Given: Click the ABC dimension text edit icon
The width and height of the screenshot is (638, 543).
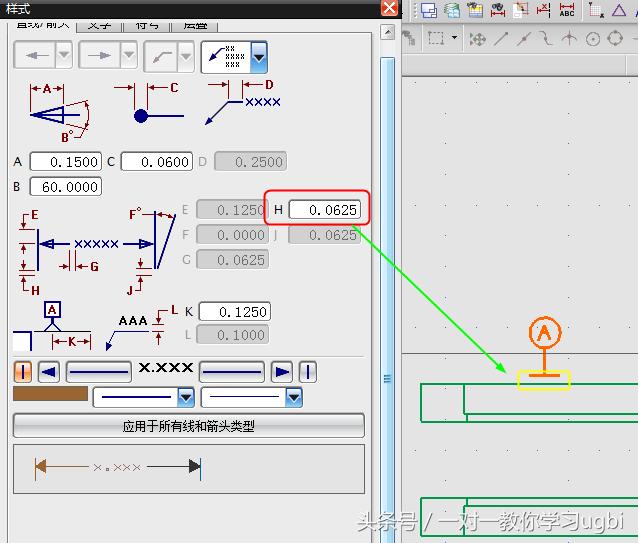Looking at the screenshot, I should (567, 10).
